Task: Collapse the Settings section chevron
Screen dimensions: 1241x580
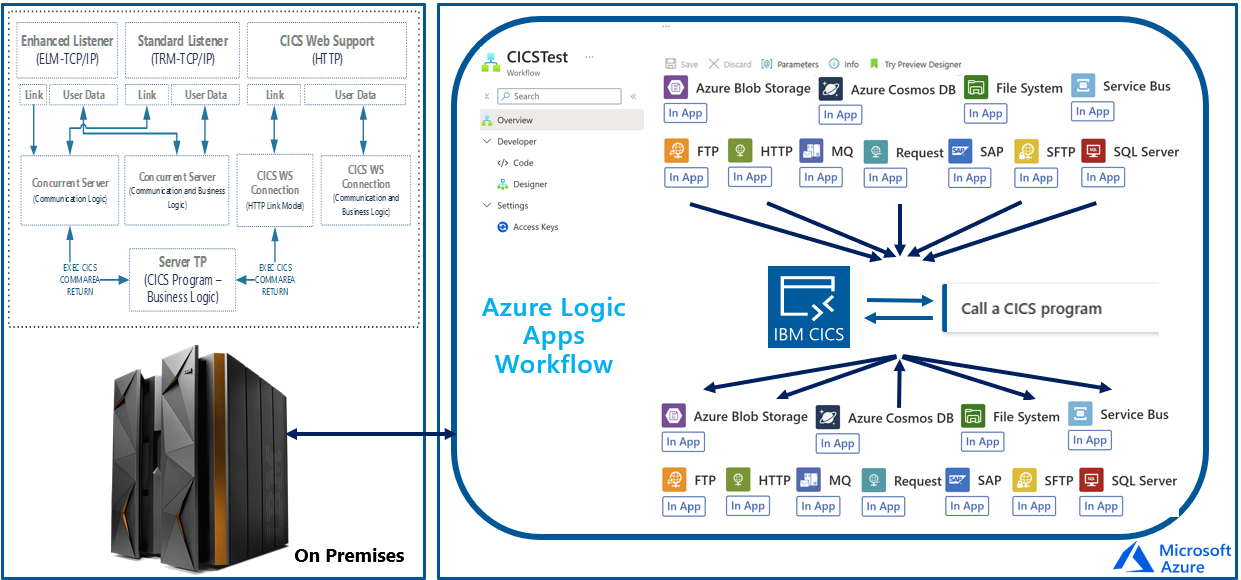Action: click(x=487, y=206)
